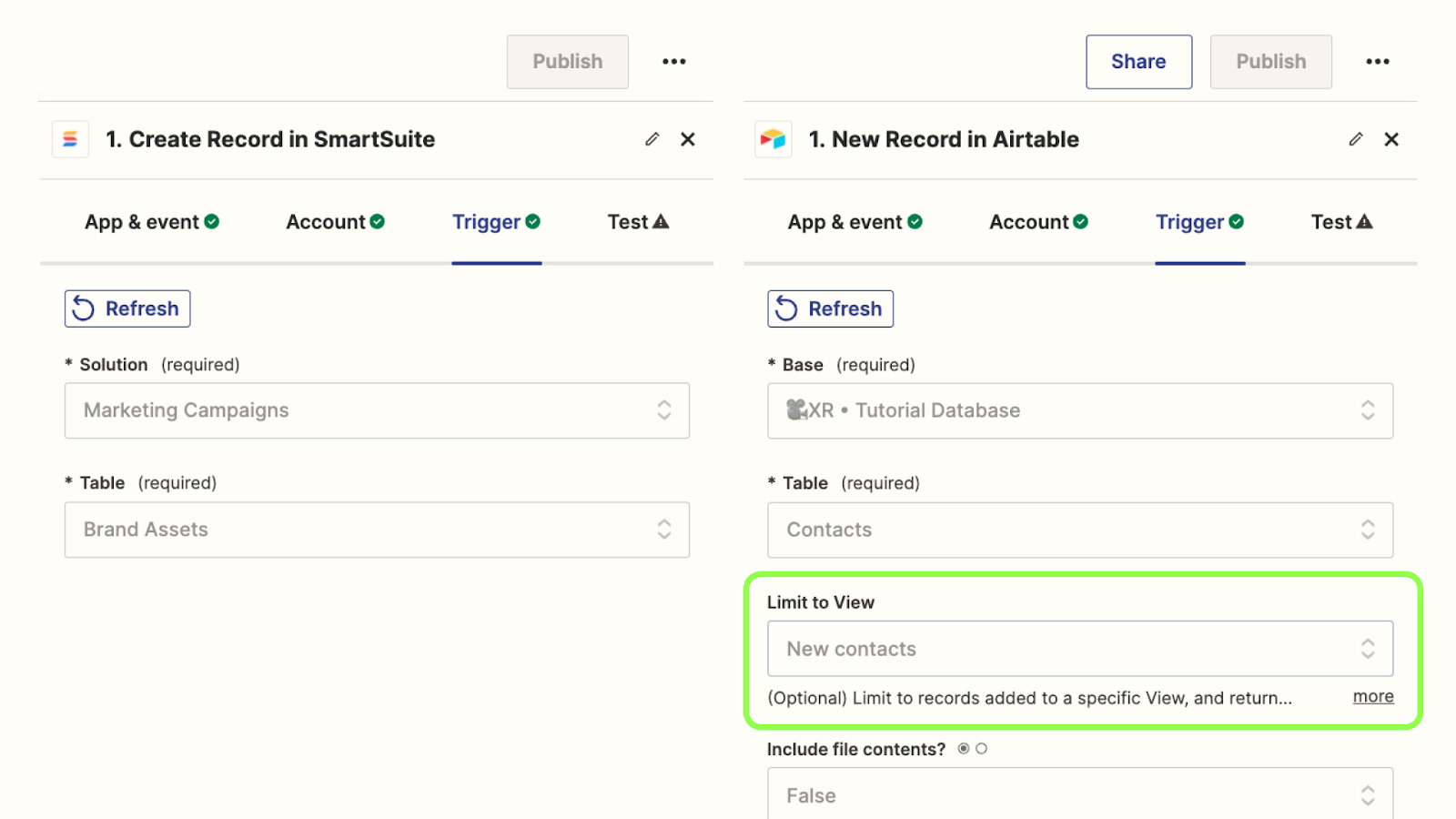The width and height of the screenshot is (1456, 819).
Task: Open Account tab in SmartSuite panel
Action: (336, 222)
